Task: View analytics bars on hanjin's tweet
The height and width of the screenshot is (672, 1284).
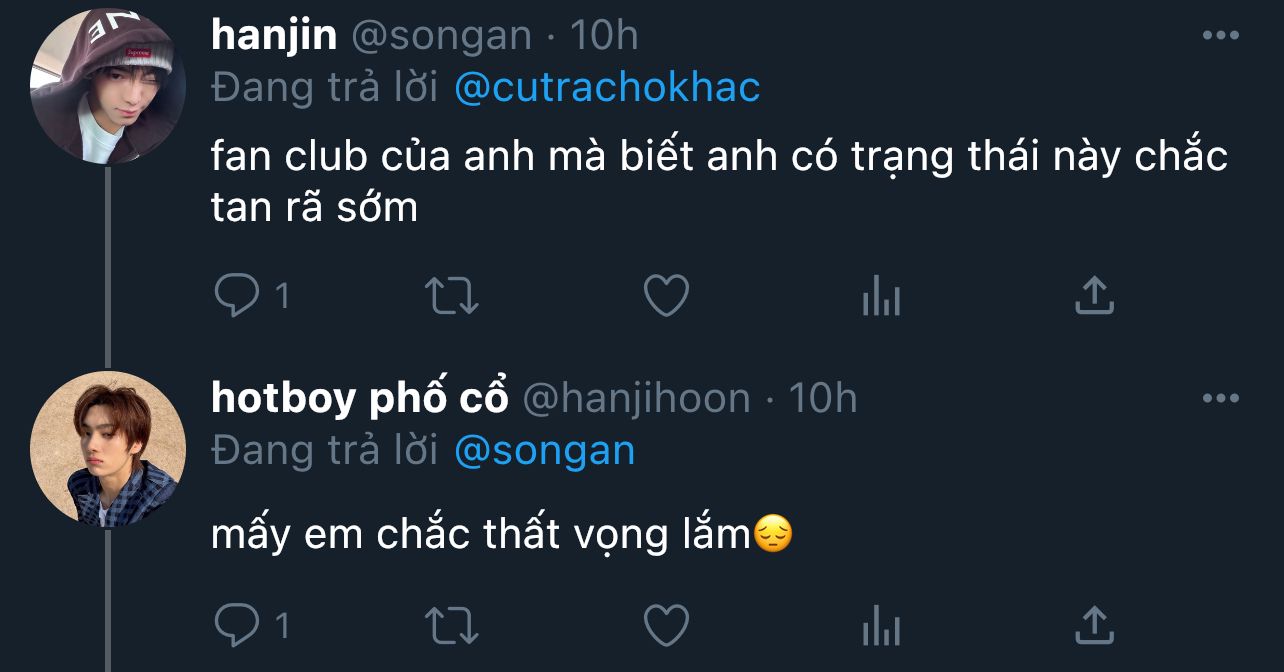Action: 881,296
